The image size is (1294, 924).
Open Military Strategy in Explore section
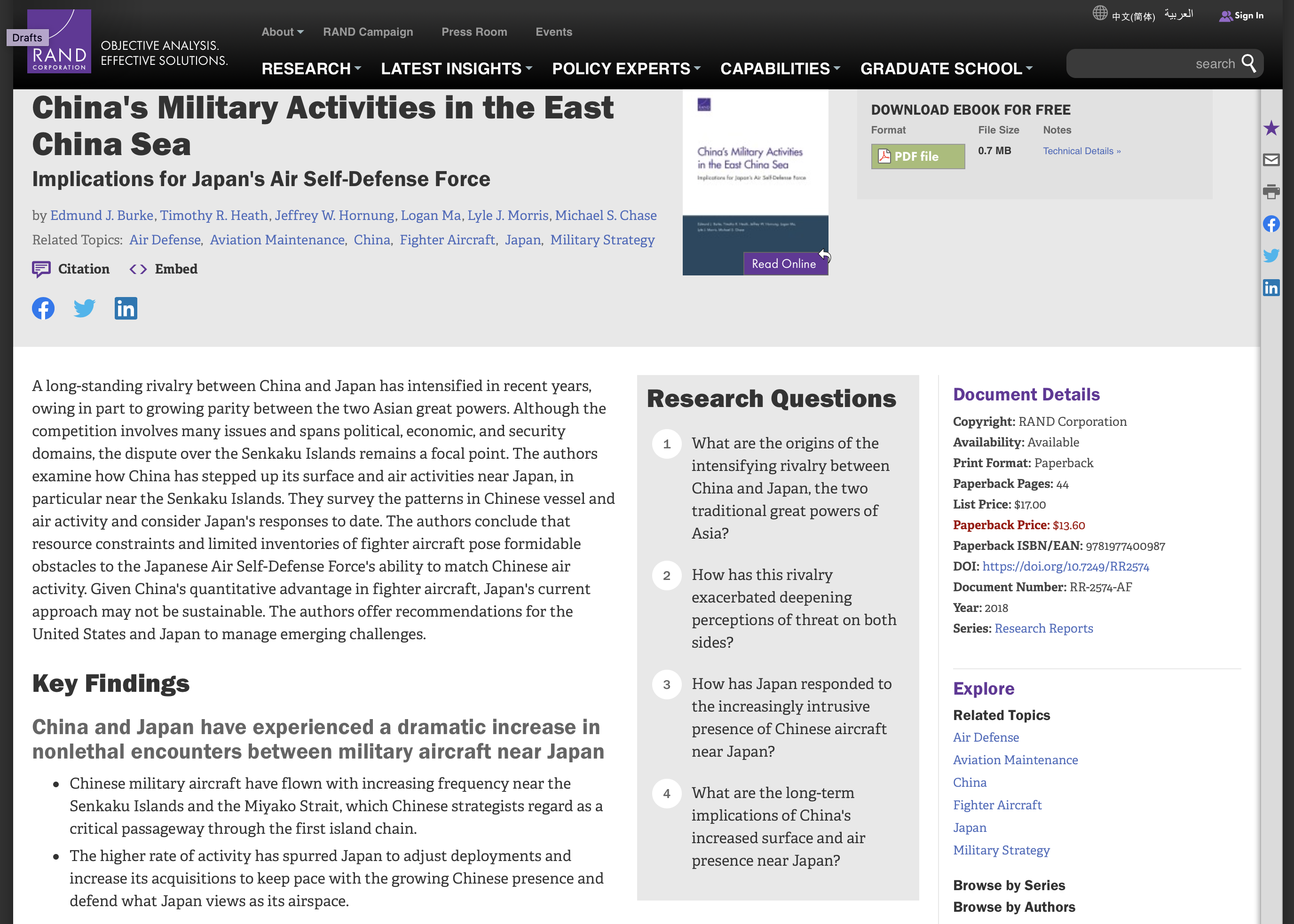pyautogui.click(x=1002, y=850)
